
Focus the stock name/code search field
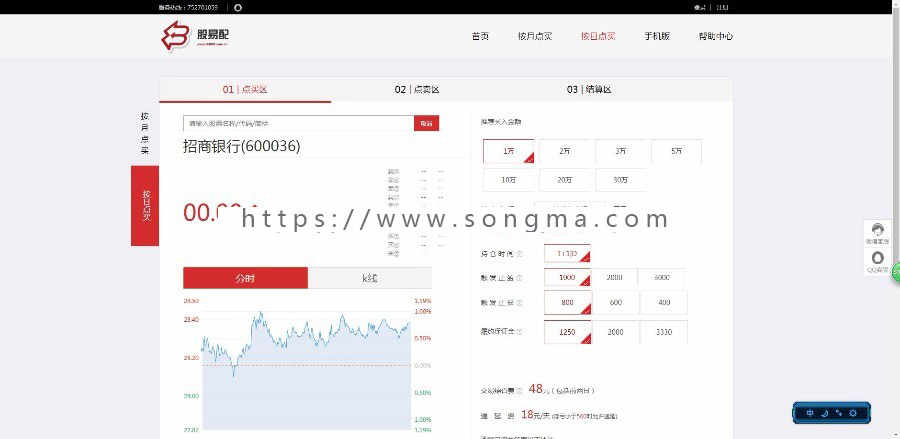pos(298,123)
